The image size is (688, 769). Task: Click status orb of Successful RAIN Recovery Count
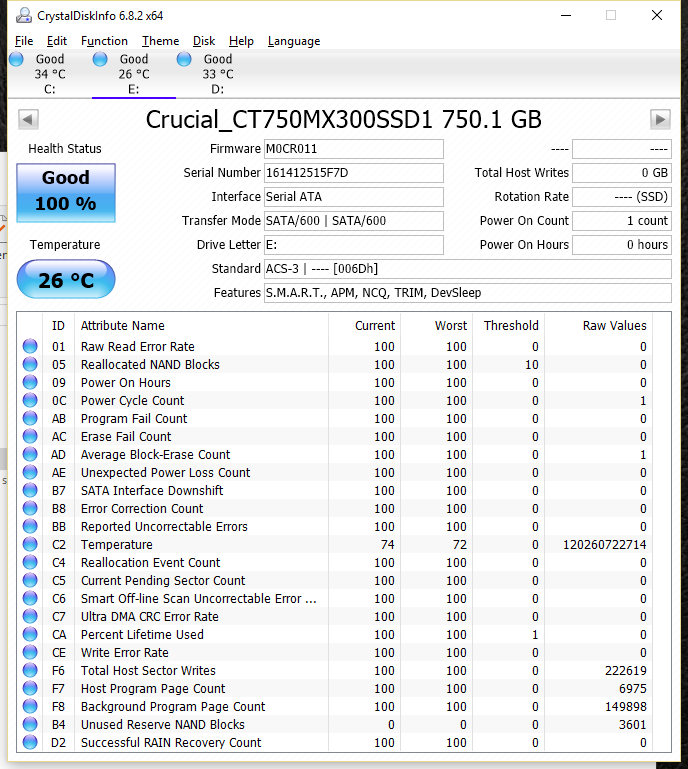pyautogui.click(x=30, y=742)
